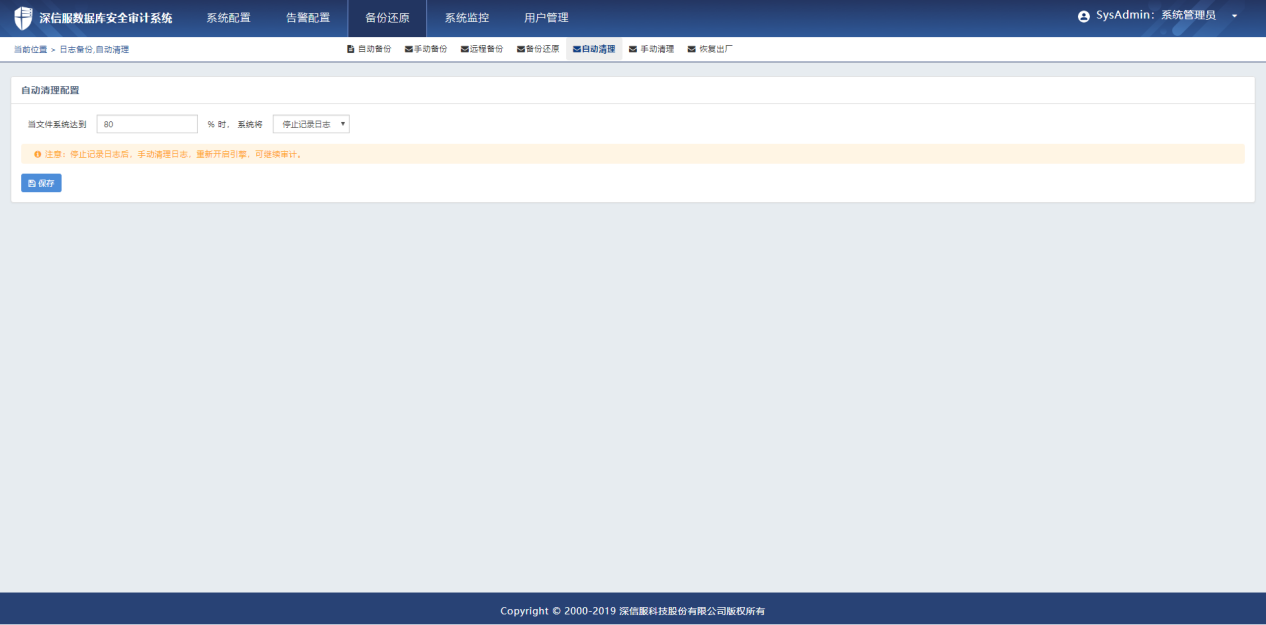The width and height of the screenshot is (1266, 625).
Task: Open the 备份还原 sub-tab envelope icon
Action: coord(520,49)
